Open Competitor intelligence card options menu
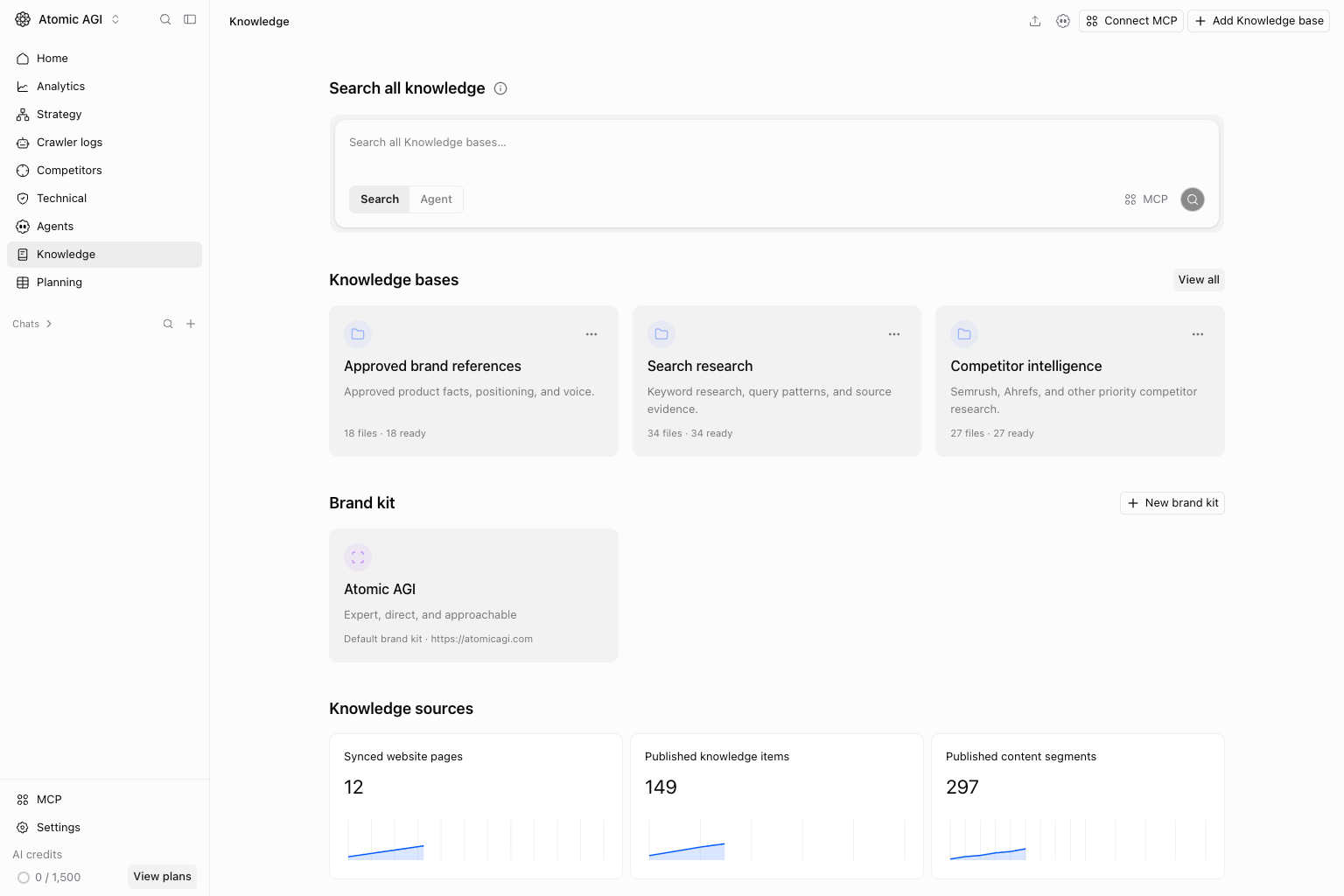The width and height of the screenshot is (1344, 896). (1198, 334)
